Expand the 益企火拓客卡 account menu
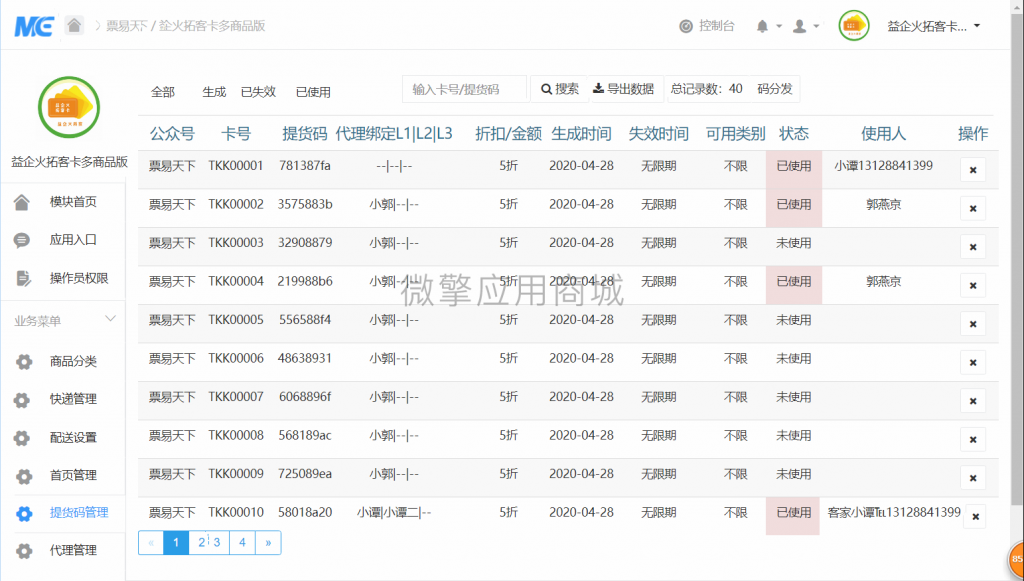Viewport: 1024px width, 581px height. pyautogui.click(x=934, y=26)
